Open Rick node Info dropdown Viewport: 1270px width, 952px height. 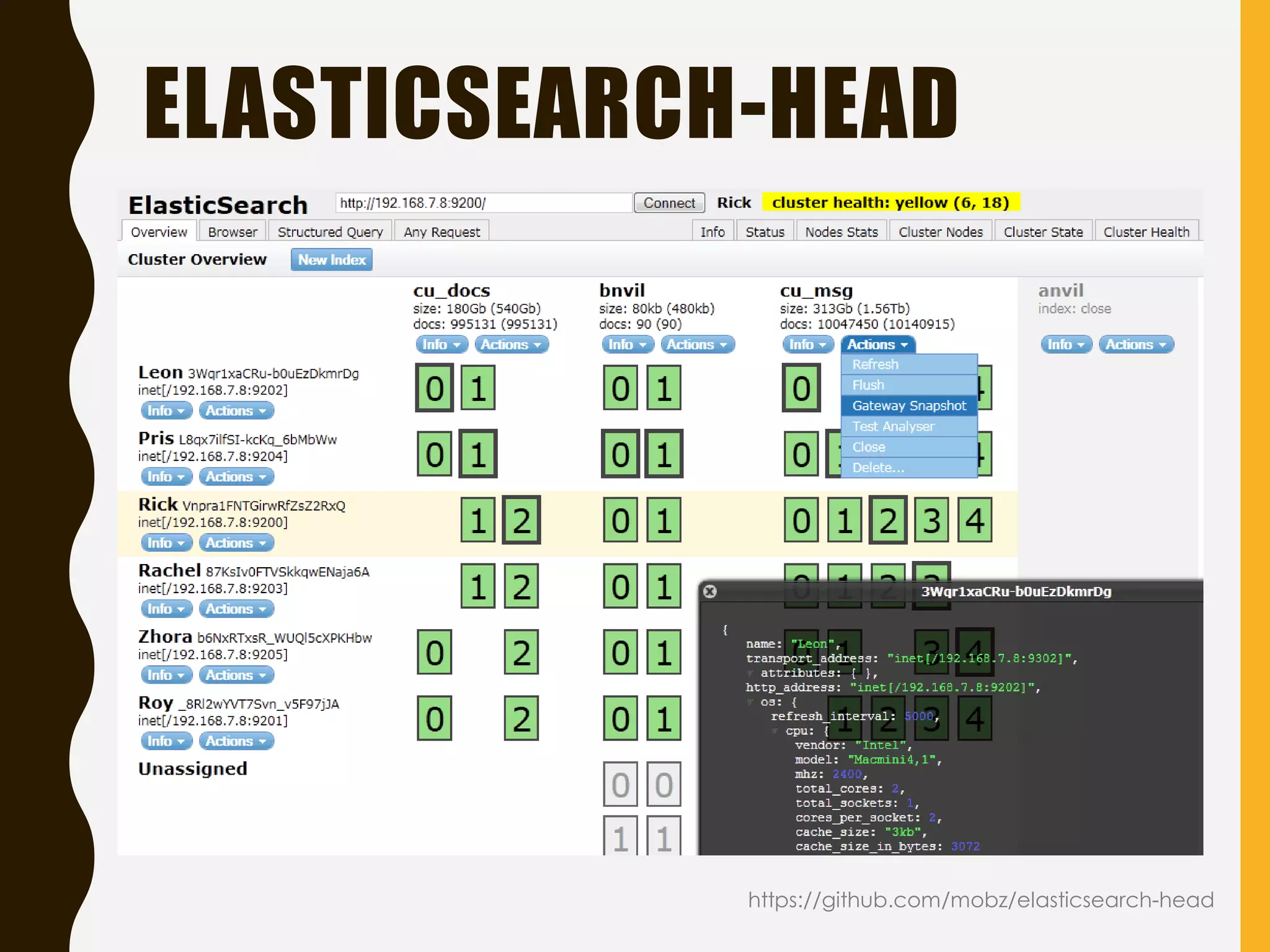tap(167, 543)
